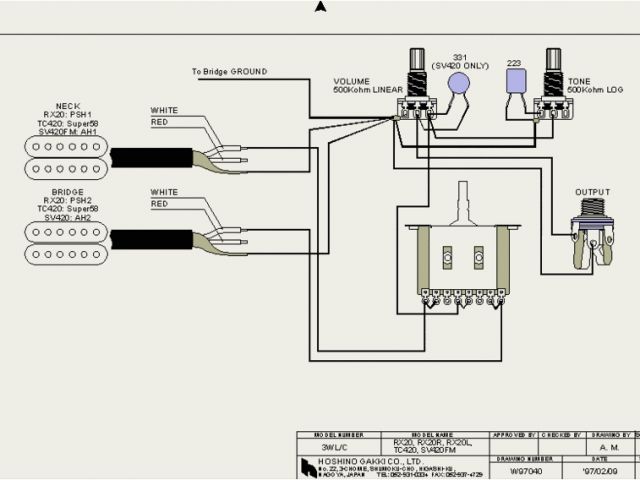Click the bridge pickup RED wire label
The height and width of the screenshot is (480, 640).
pyautogui.click(x=159, y=203)
